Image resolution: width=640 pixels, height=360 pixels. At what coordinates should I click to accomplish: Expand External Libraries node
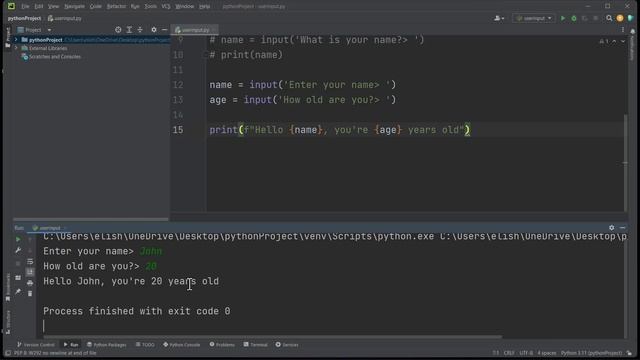click(x=16, y=48)
